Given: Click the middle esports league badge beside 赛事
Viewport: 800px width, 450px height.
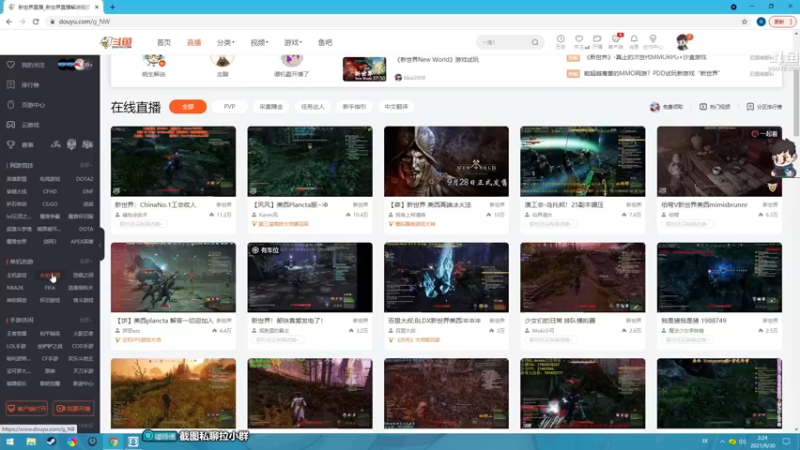Looking at the screenshot, I should click(x=71, y=145).
